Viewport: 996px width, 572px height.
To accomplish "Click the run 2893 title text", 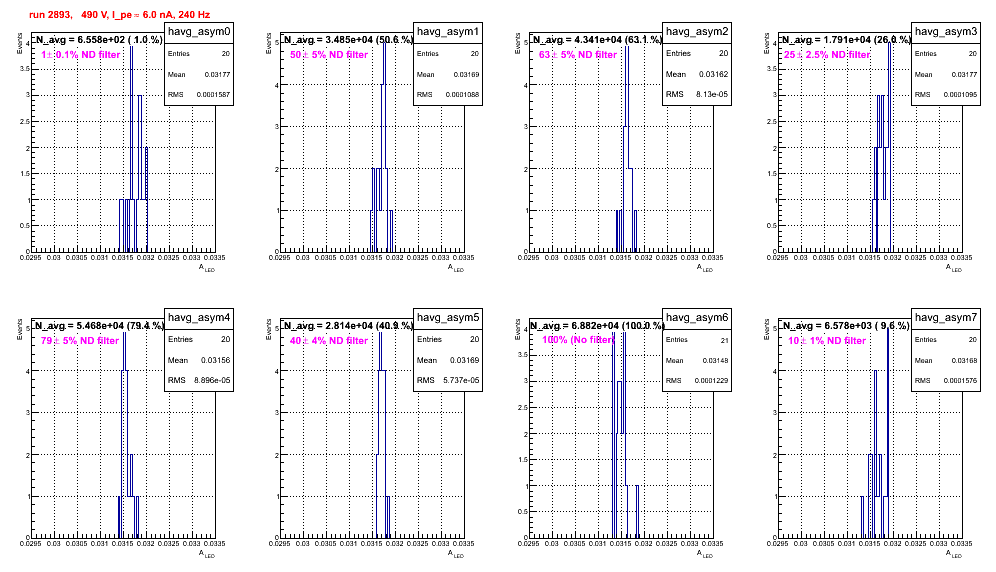I will (x=119, y=15).
